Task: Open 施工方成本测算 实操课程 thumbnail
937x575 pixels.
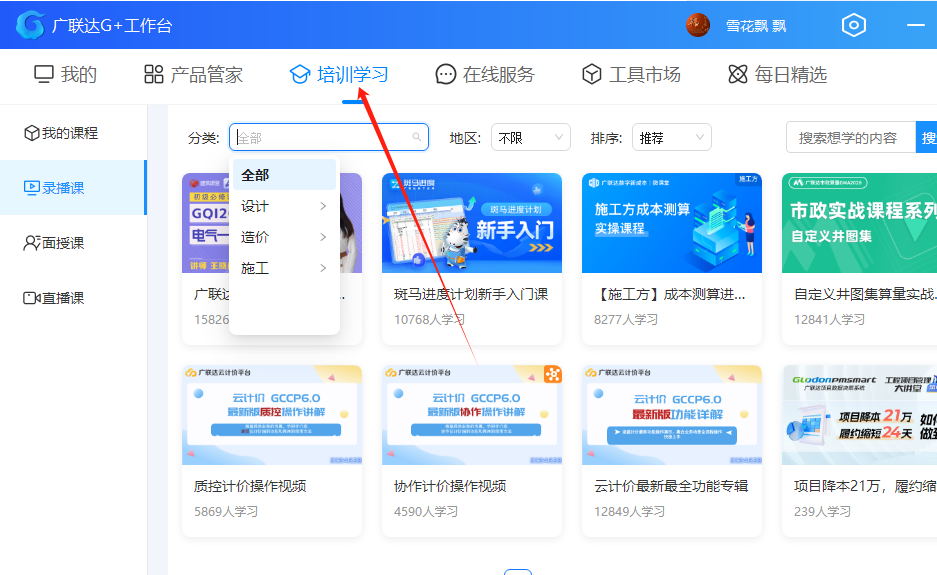Action: pos(672,223)
